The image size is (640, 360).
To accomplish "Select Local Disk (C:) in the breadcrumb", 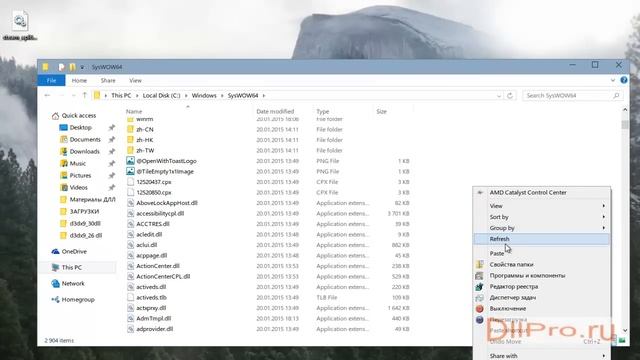I will (161, 95).
